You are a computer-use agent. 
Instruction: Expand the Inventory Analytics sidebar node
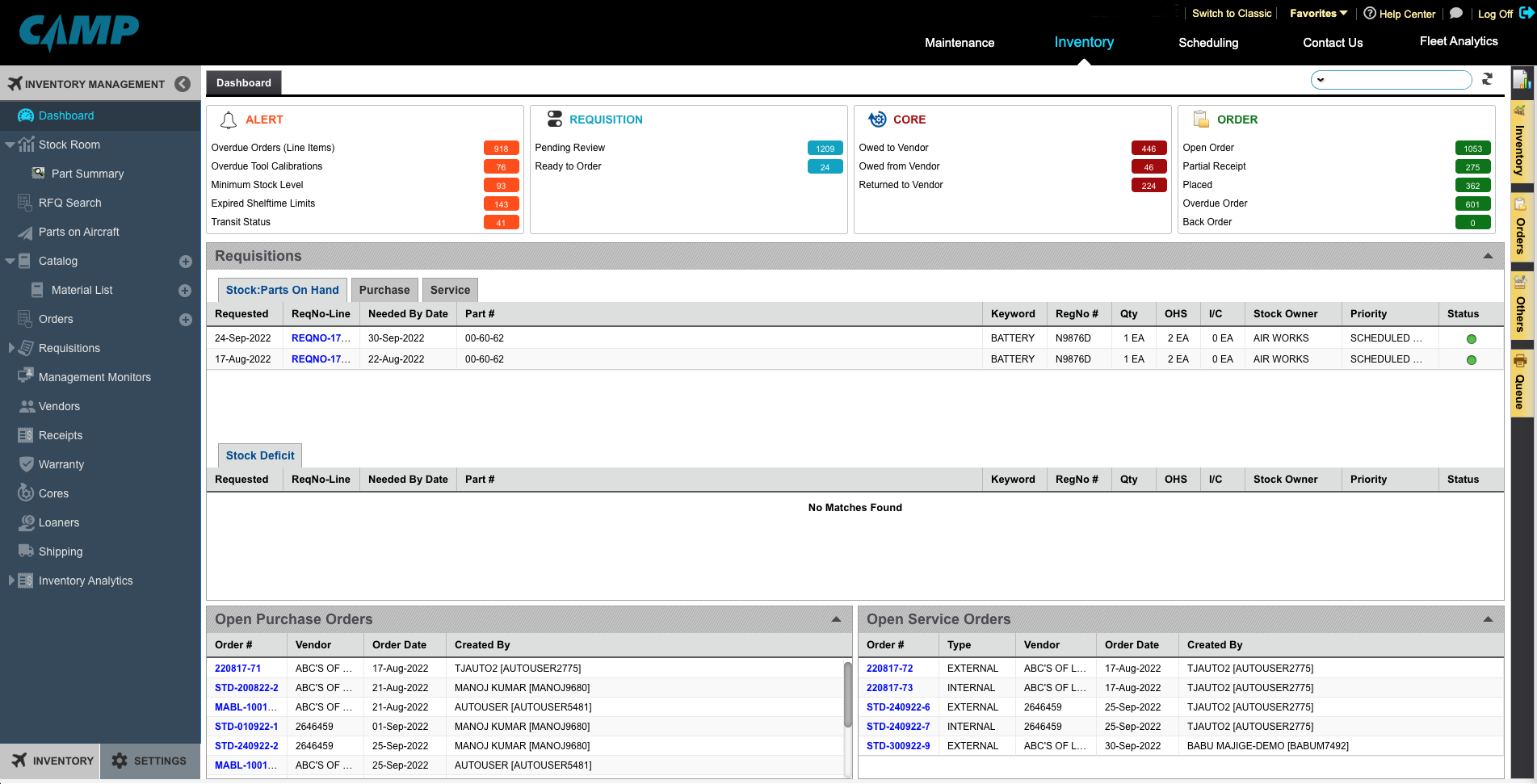(x=11, y=581)
